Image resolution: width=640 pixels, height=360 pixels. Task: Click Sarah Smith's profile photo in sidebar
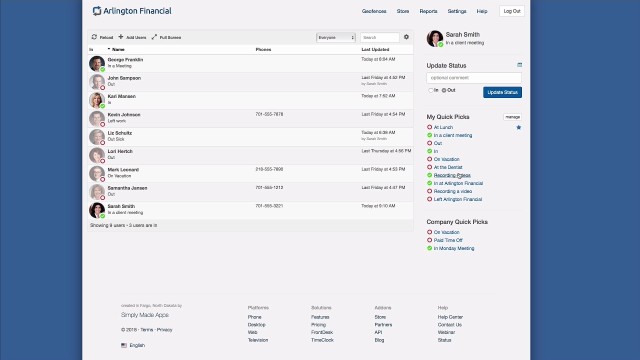[435, 38]
